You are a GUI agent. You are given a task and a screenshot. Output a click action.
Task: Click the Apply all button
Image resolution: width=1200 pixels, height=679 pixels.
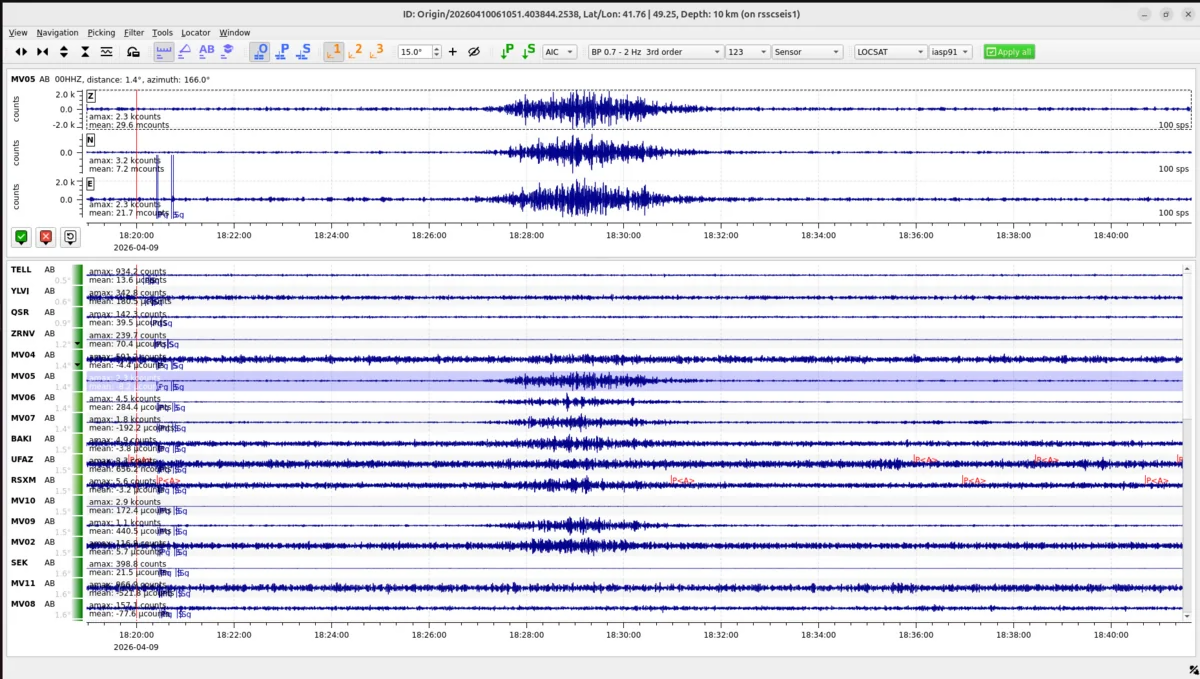pyautogui.click(x=1009, y=52)
